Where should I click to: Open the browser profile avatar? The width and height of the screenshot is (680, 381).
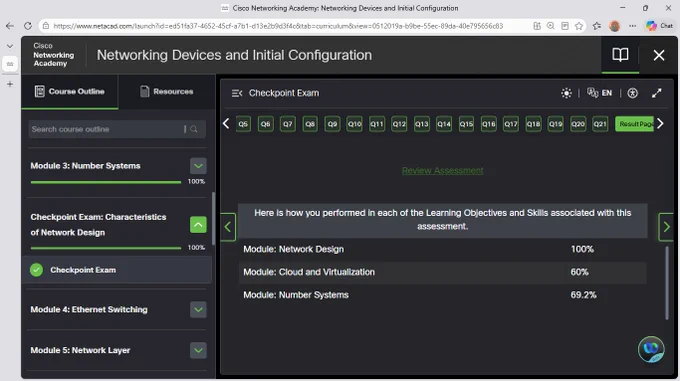pyautogui.click(x=614, y=26)
